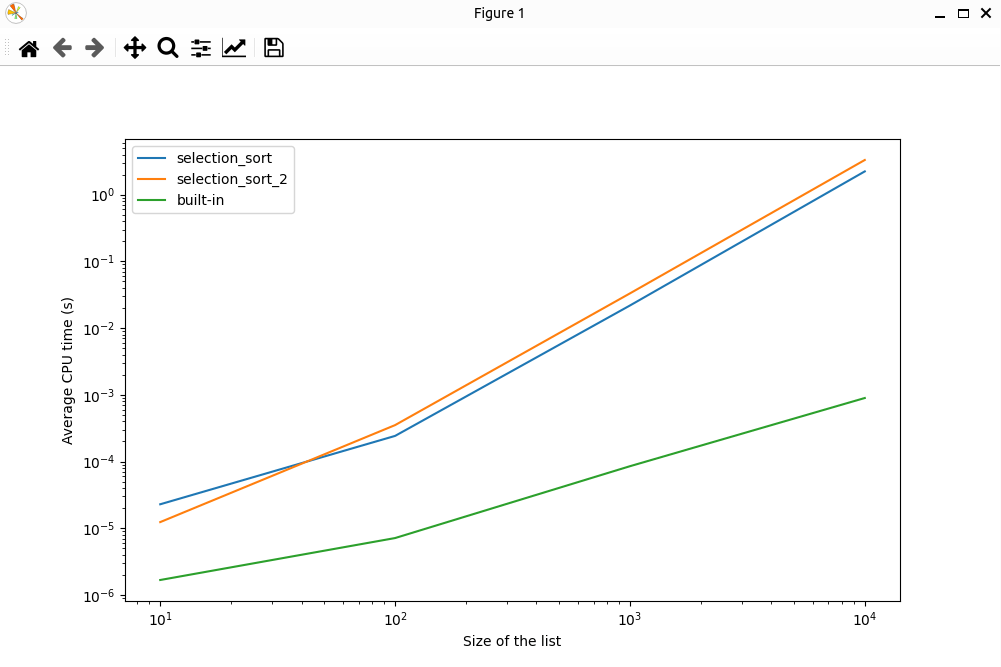Reset plot to original home view
This screenshot has height=667, width=1001.
tap(29, 48)
